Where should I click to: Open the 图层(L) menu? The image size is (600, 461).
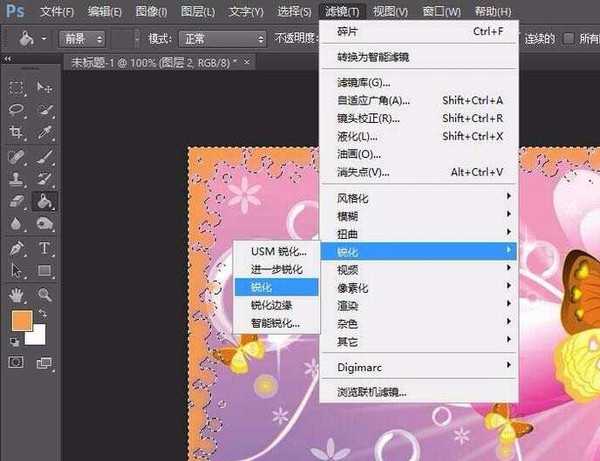197,12
